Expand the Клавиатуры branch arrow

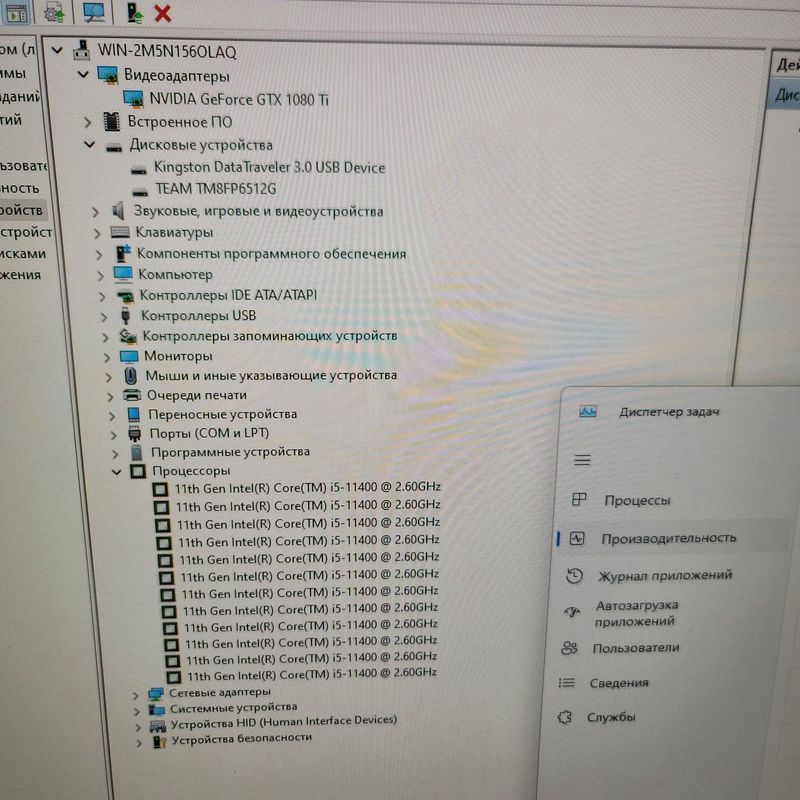pos(97,233)
